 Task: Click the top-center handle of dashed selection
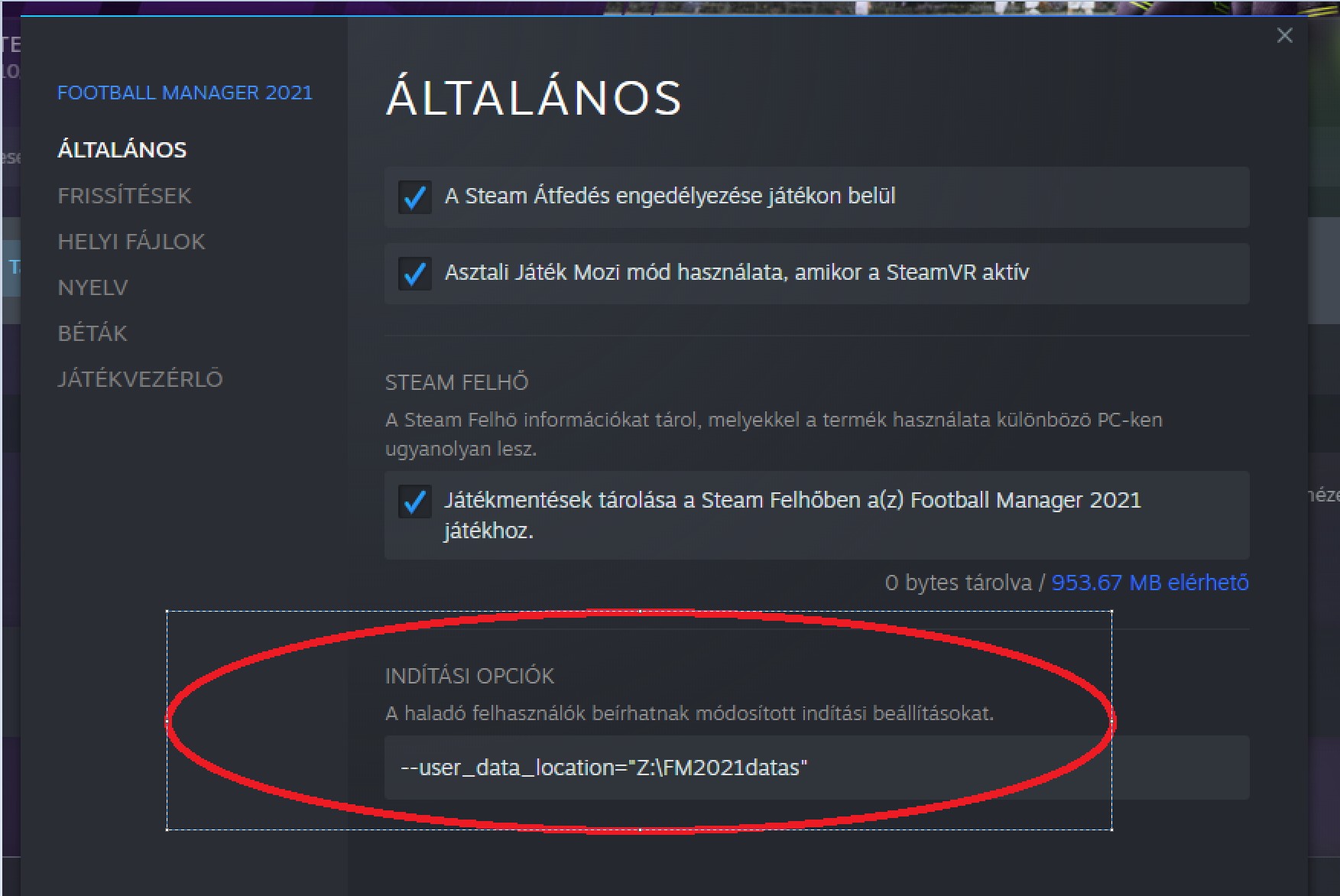click(640, 611)
